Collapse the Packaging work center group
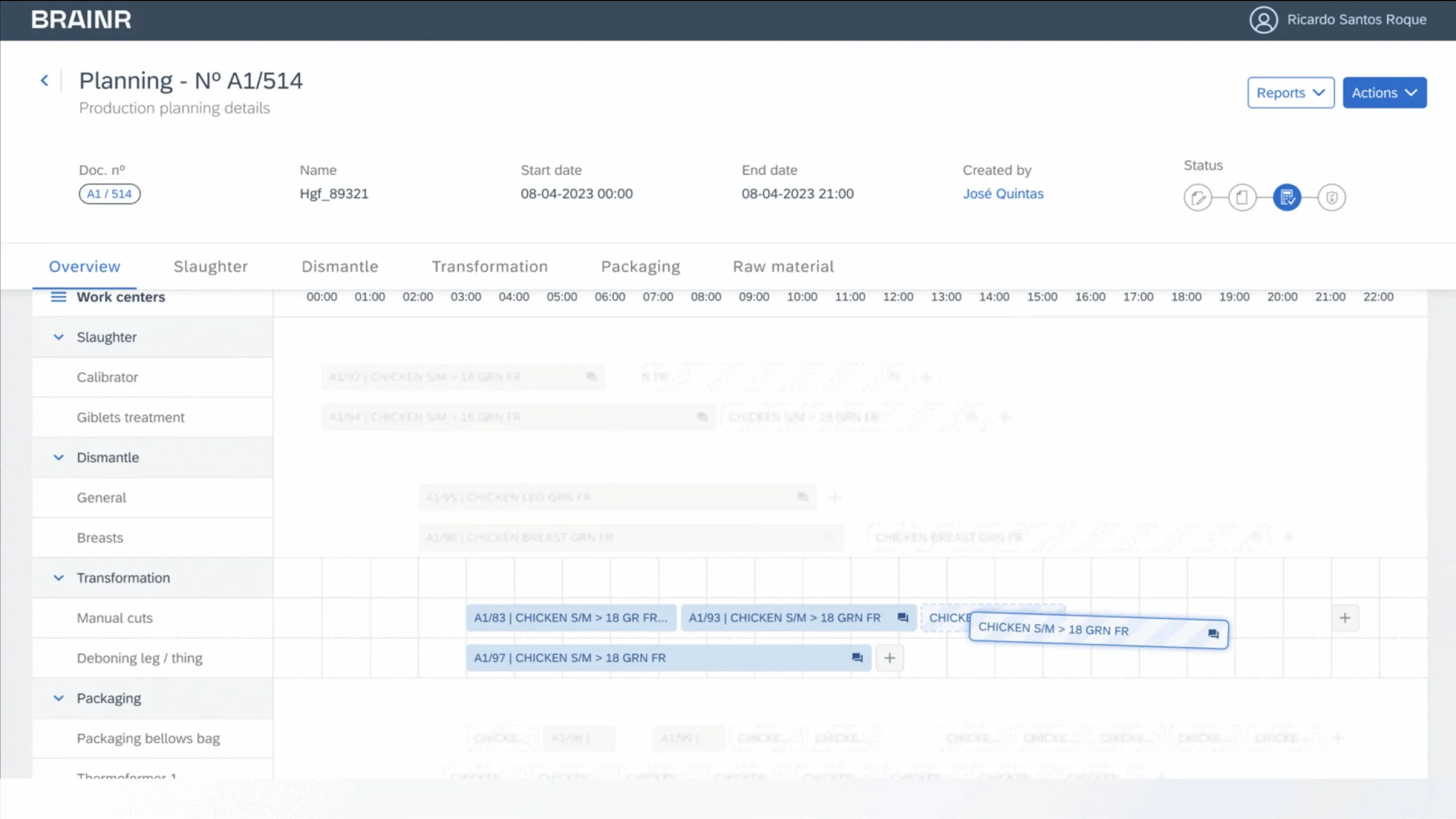Screen dimensions: 1456x819 [59, 698]
